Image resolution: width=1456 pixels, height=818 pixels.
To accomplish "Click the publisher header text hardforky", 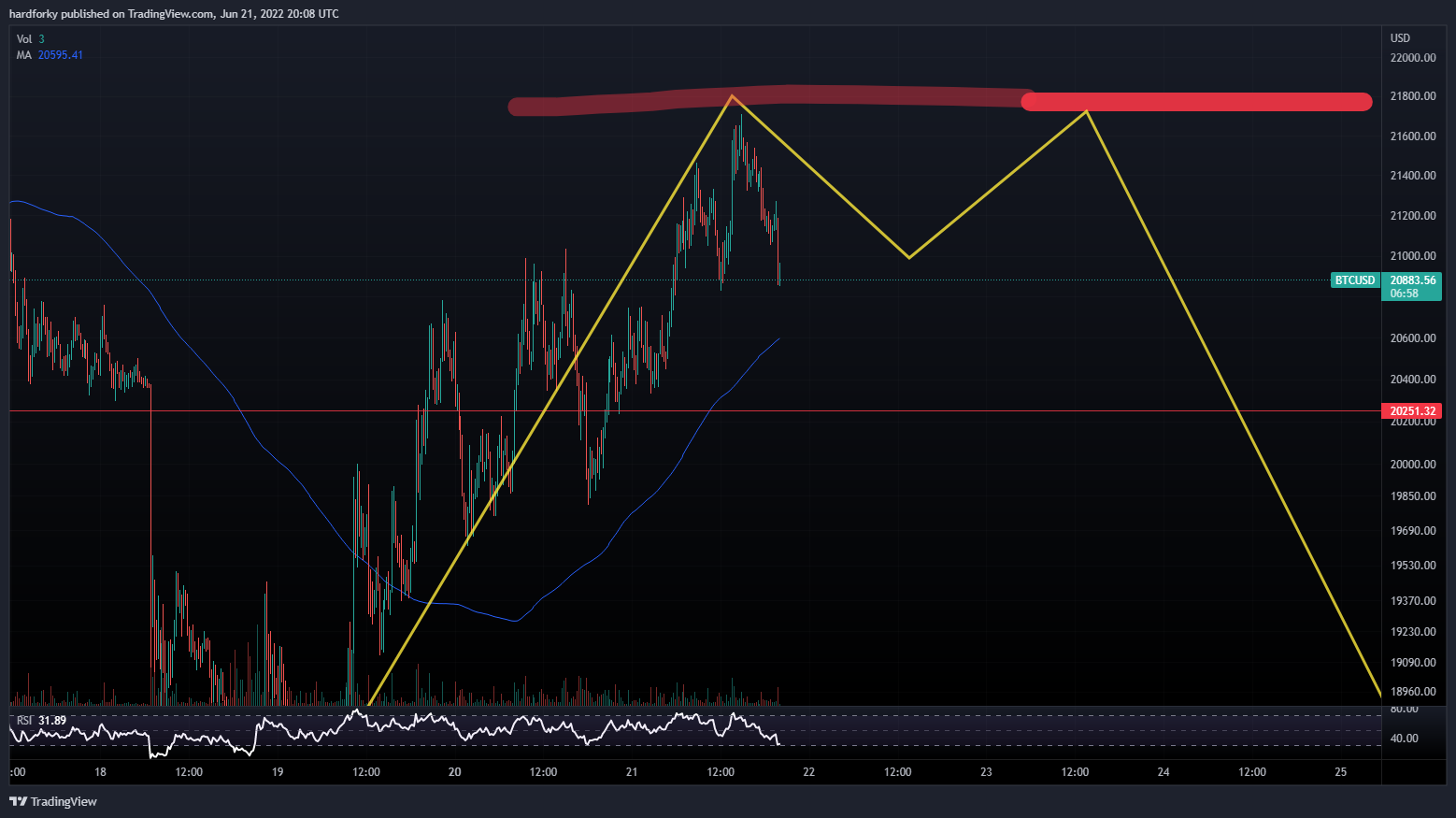I will pyautogui.click(x=34, y=14).
